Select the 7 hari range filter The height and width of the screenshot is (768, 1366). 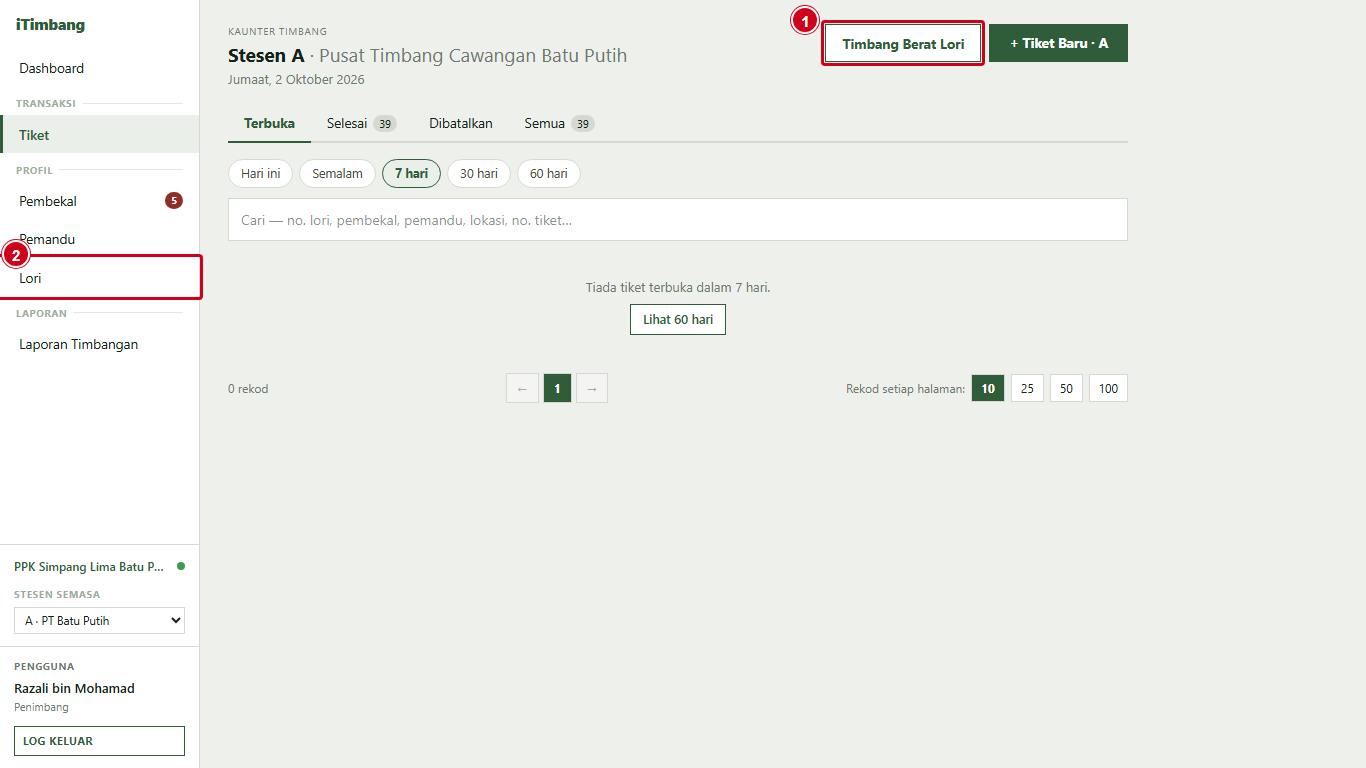pos(411,173)
